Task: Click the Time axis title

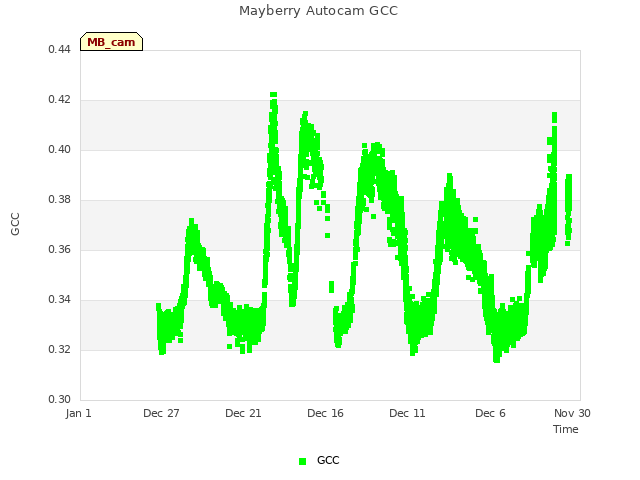Action: [566, 429]
